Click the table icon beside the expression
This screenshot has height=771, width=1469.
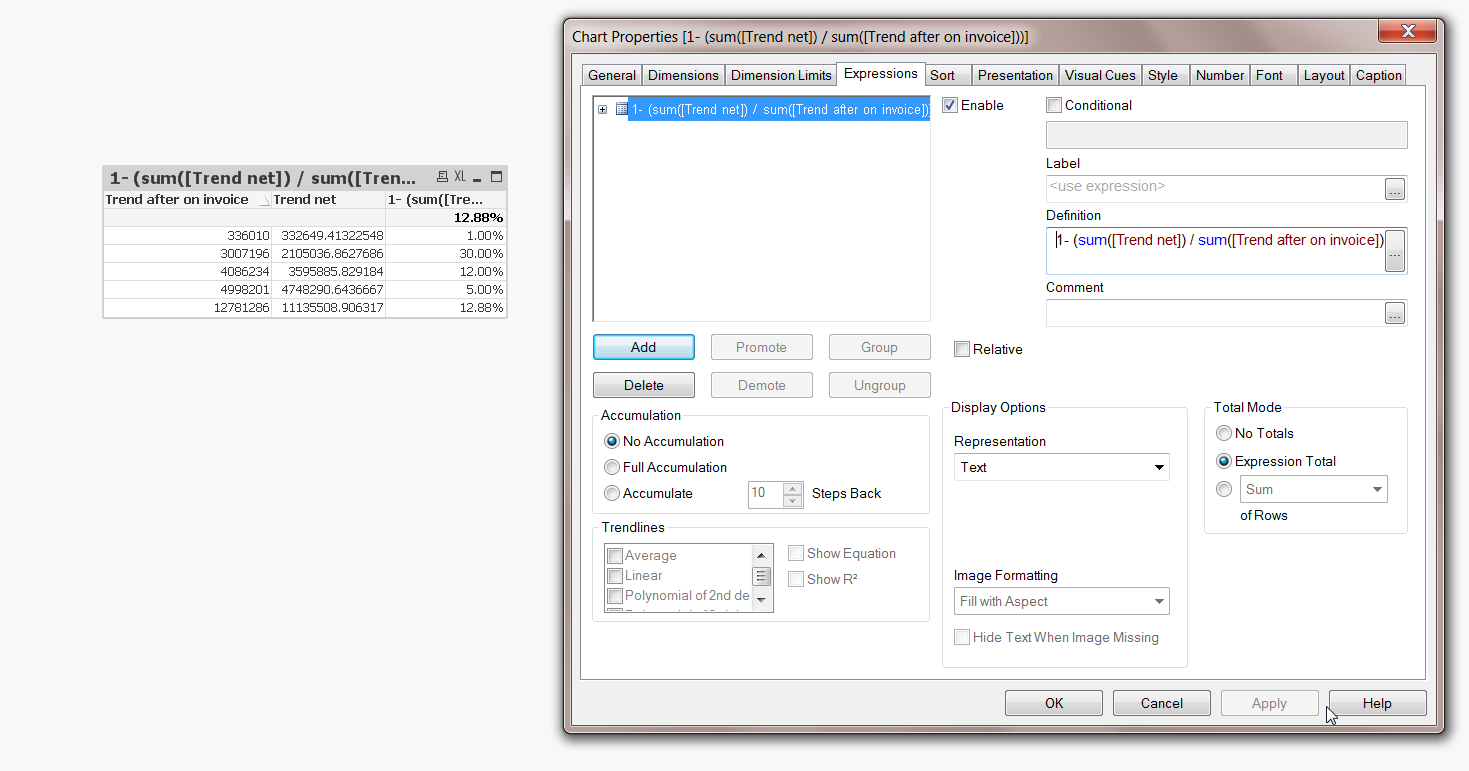[621, 109]
